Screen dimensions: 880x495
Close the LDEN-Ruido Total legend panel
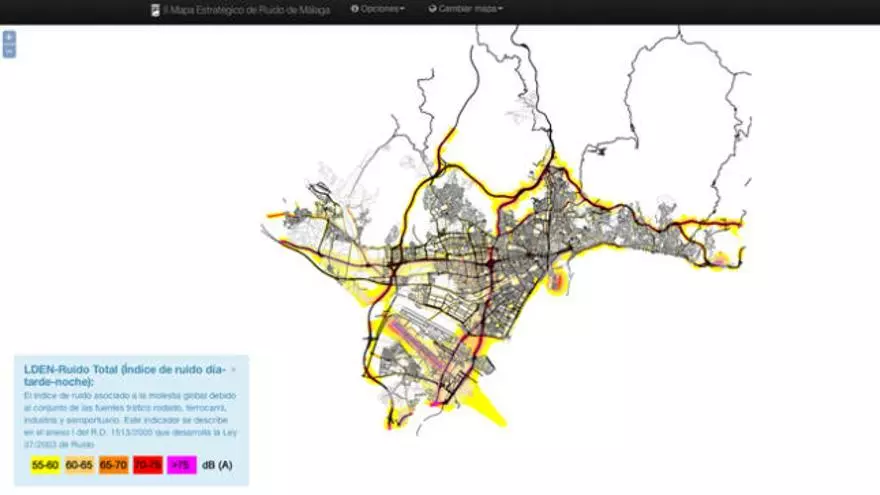click(x=234, y=369)
